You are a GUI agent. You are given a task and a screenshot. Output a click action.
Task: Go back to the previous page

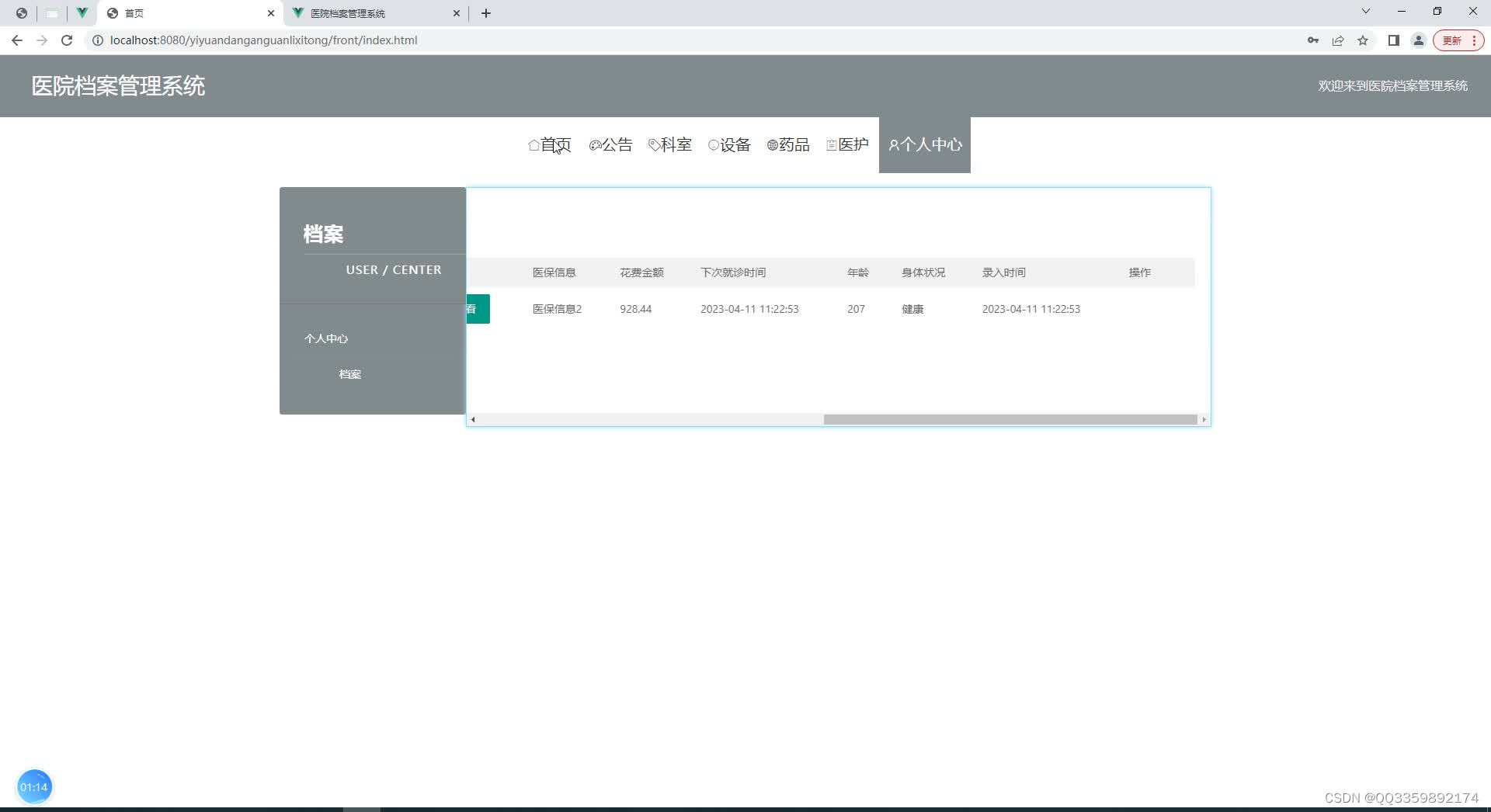[17, 40]
